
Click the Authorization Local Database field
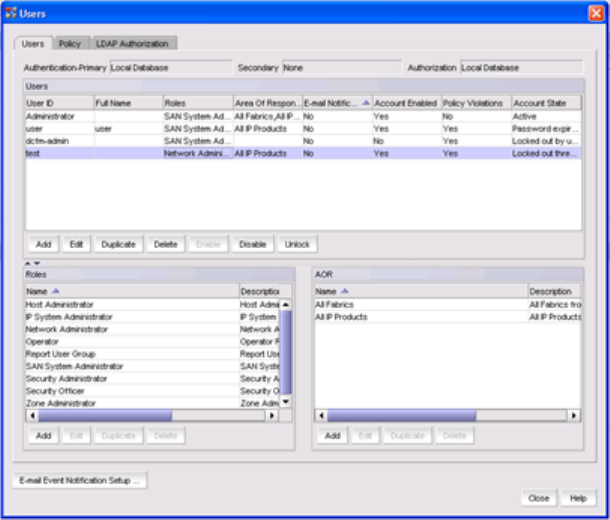pos(521,68)
